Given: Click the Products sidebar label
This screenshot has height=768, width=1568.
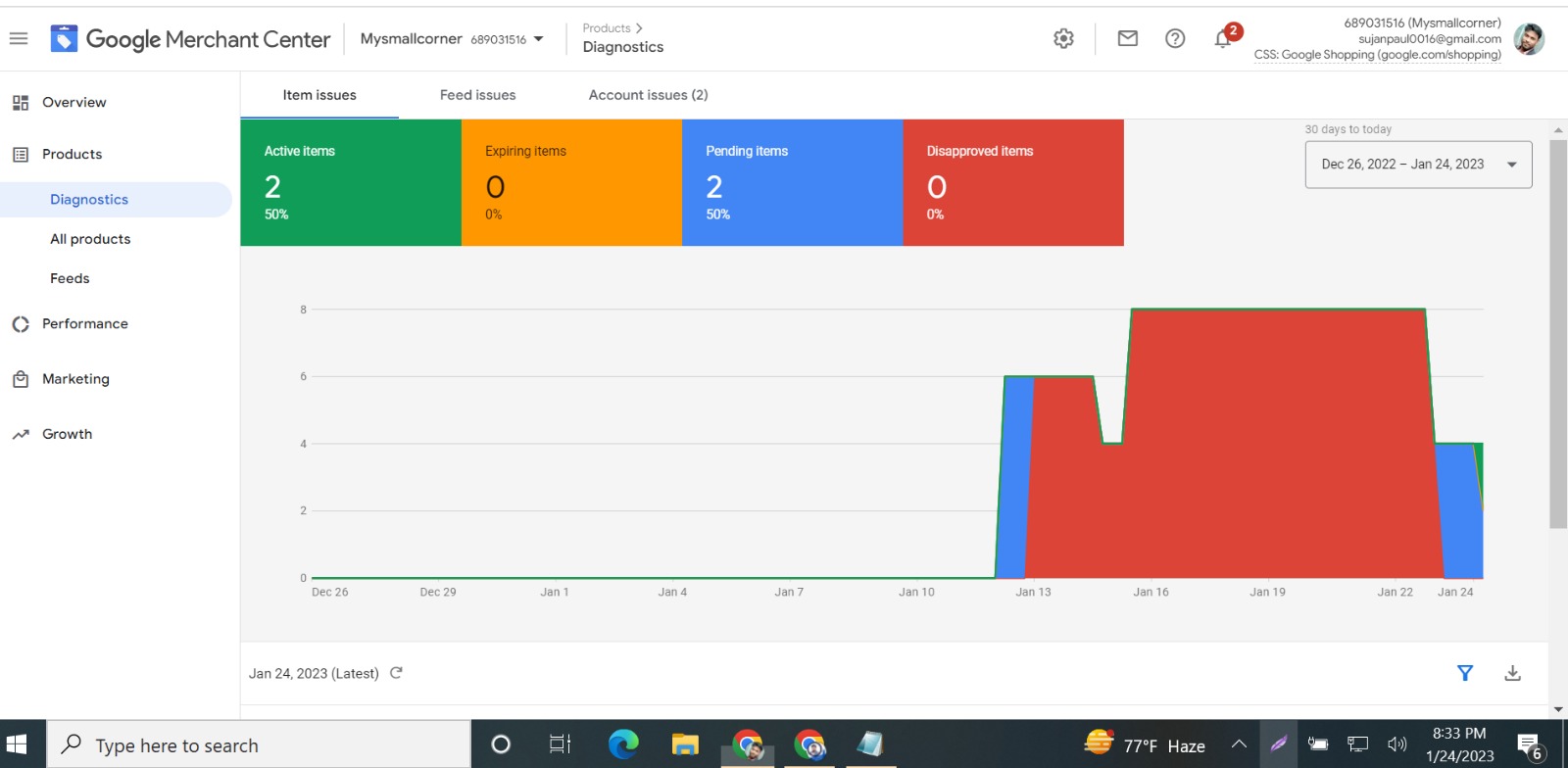Looking at the screenshot, I should coord(72,155).
